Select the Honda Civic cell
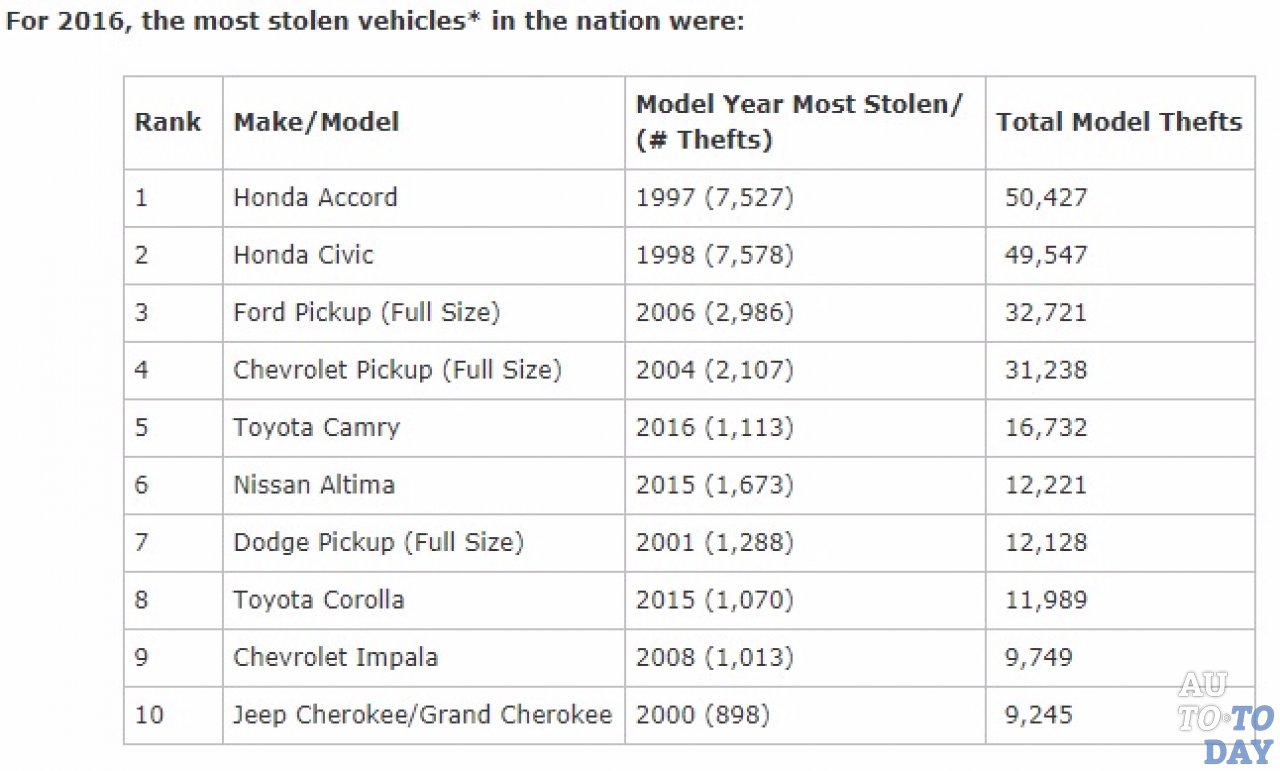The height and width of the screenshot is (771, 1280). [303, 255]
